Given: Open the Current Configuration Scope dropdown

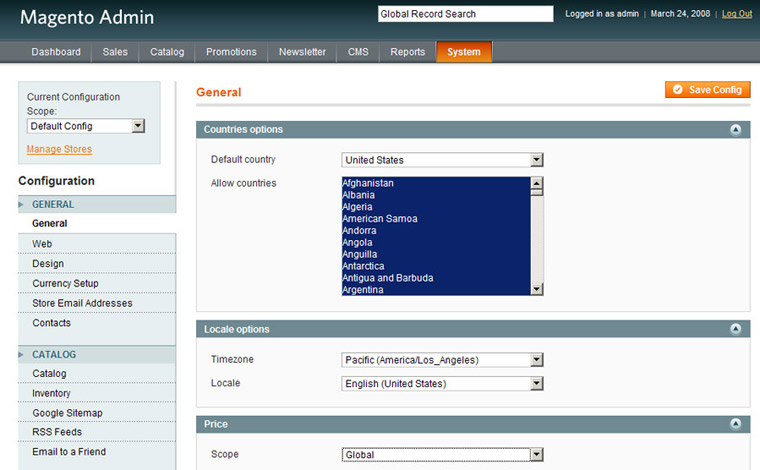Looking at the screenshot, I should (86, 126).
